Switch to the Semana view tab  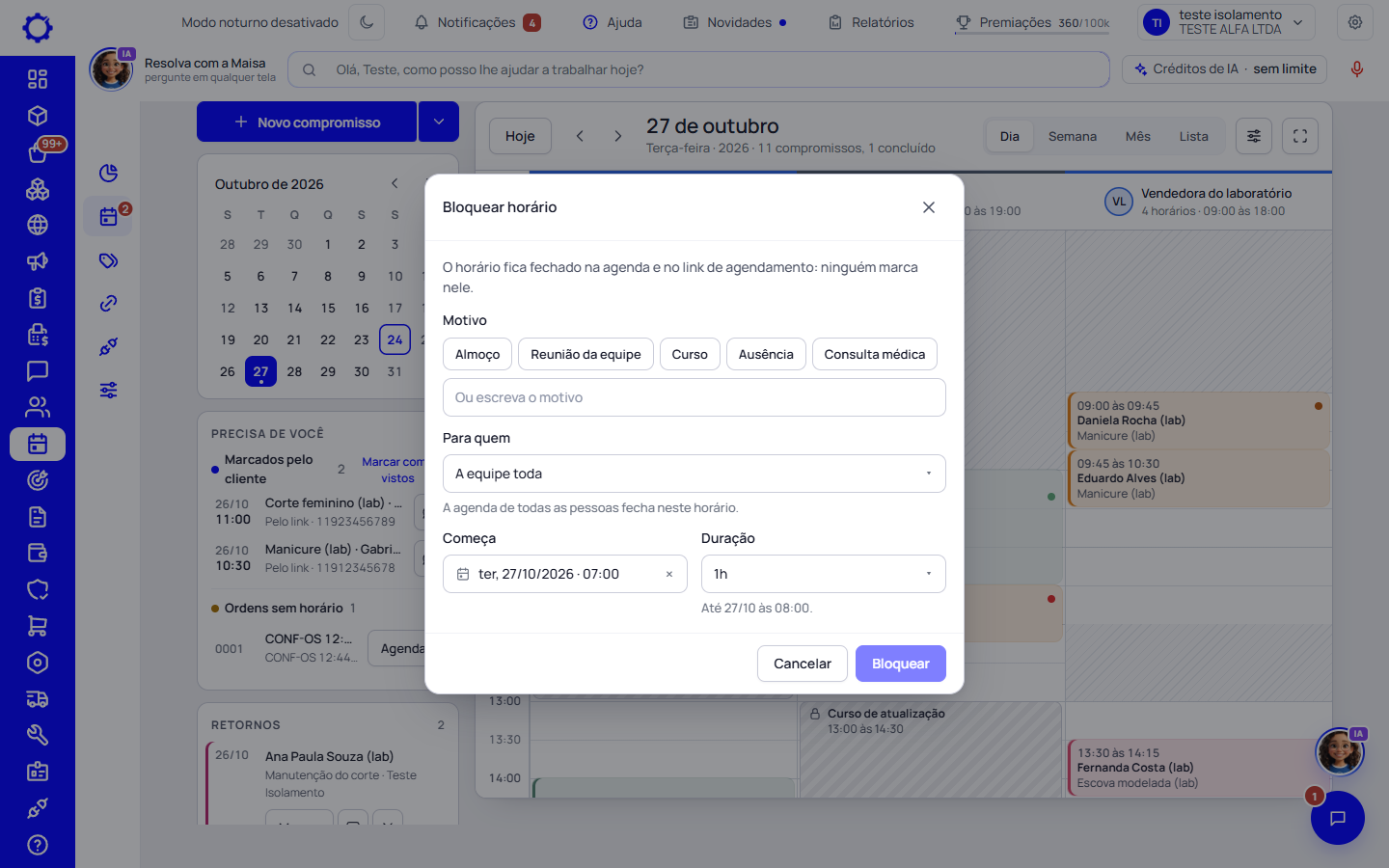(x=1073, y=136)
